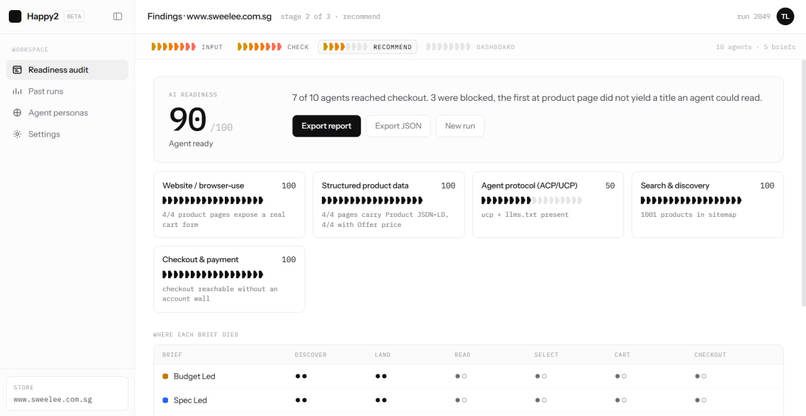
Task: Open Agent personas
Action: click(67, 113)
